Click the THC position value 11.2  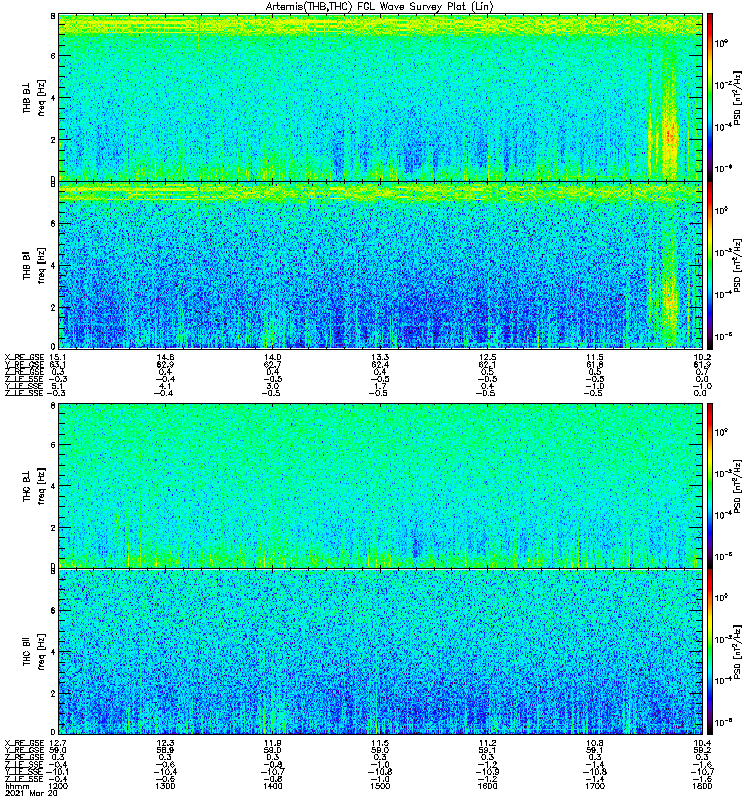coord(487,743)
